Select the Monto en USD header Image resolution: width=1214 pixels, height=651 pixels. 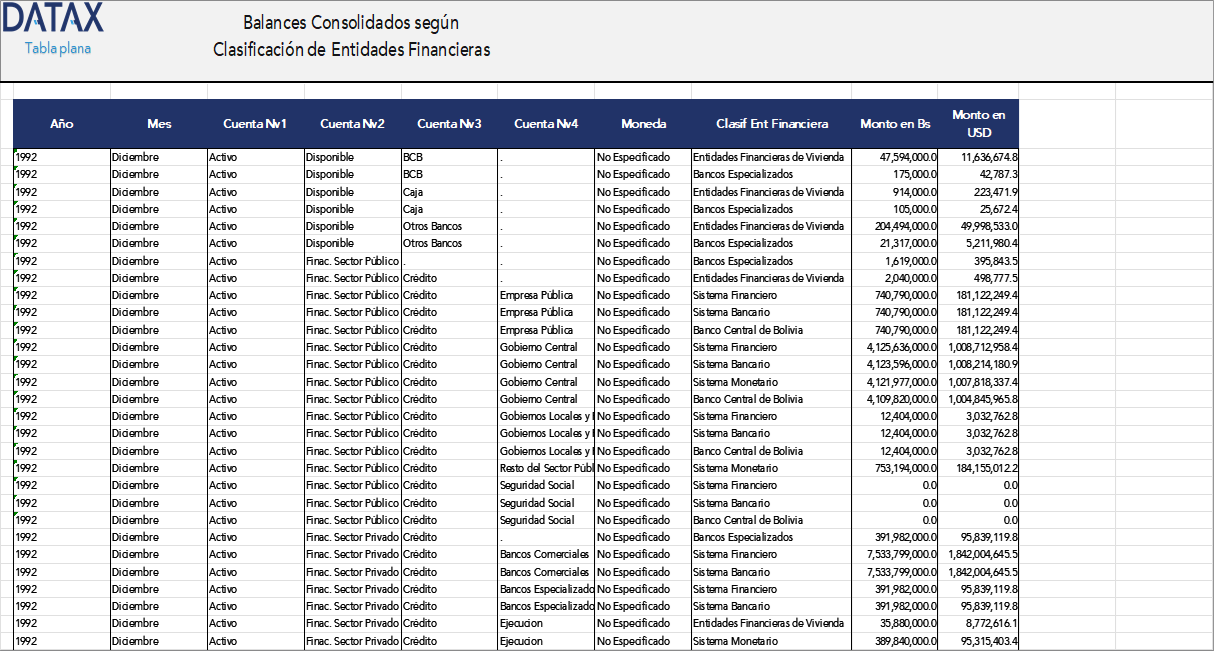coord(978,124)
